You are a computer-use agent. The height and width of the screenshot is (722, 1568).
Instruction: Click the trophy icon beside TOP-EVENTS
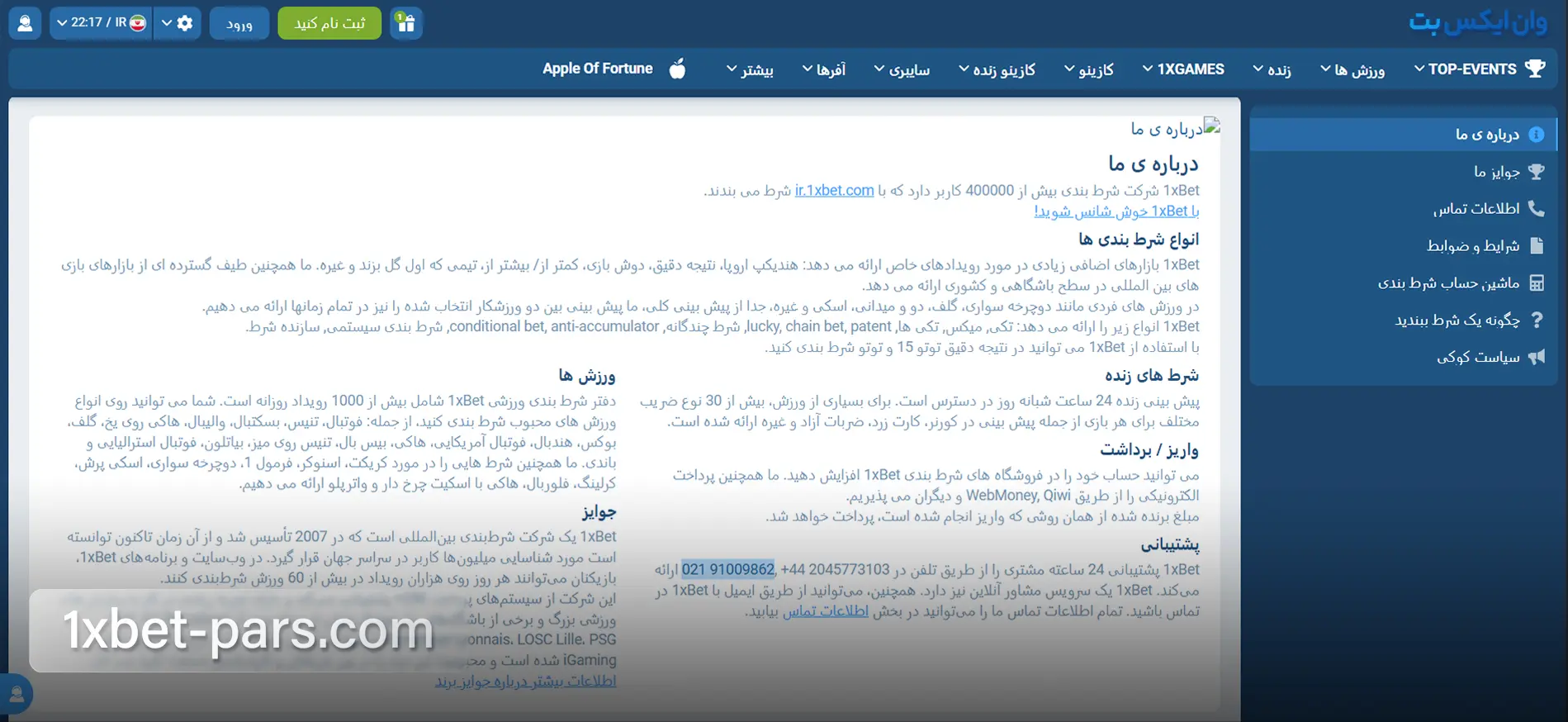(1535, 69)
